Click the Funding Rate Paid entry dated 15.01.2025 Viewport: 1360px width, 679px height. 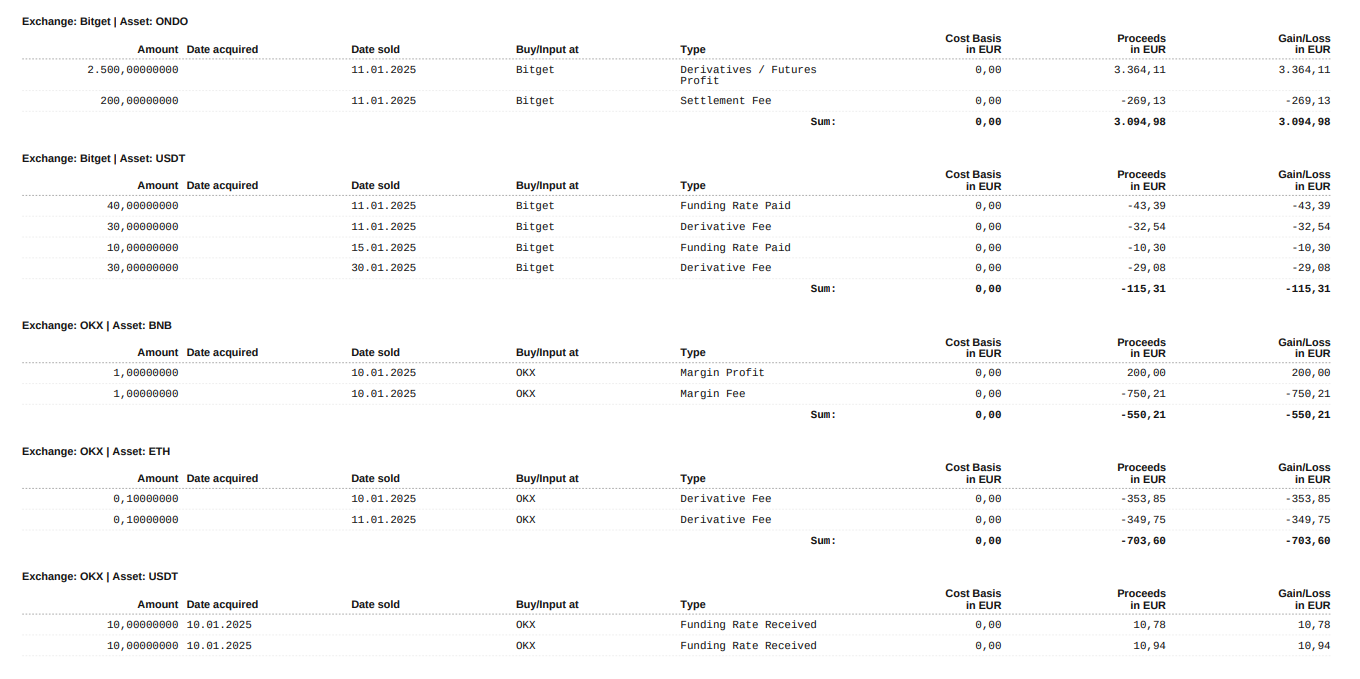[735, 248]
